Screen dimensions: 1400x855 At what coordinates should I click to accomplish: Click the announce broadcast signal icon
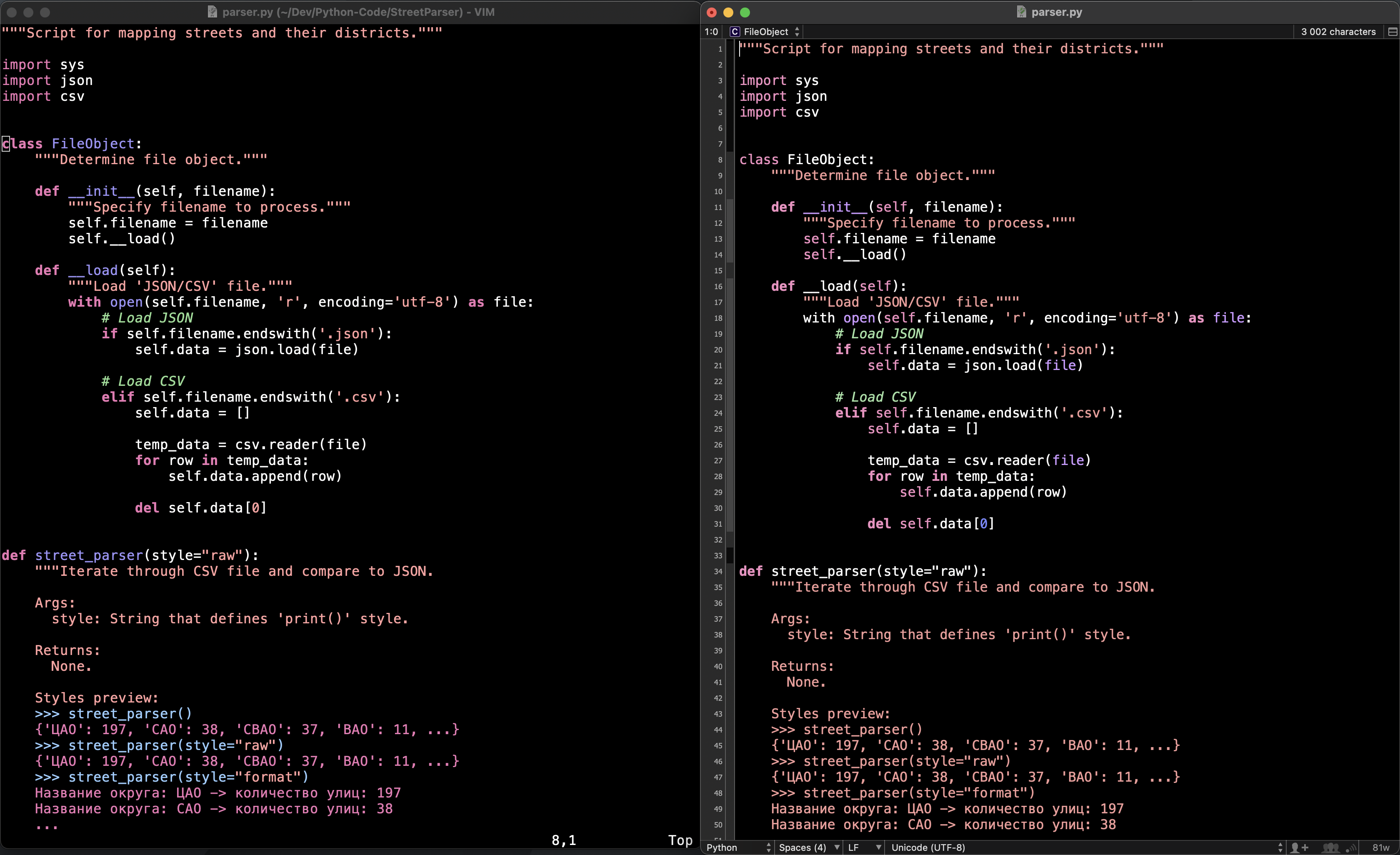1352,847
